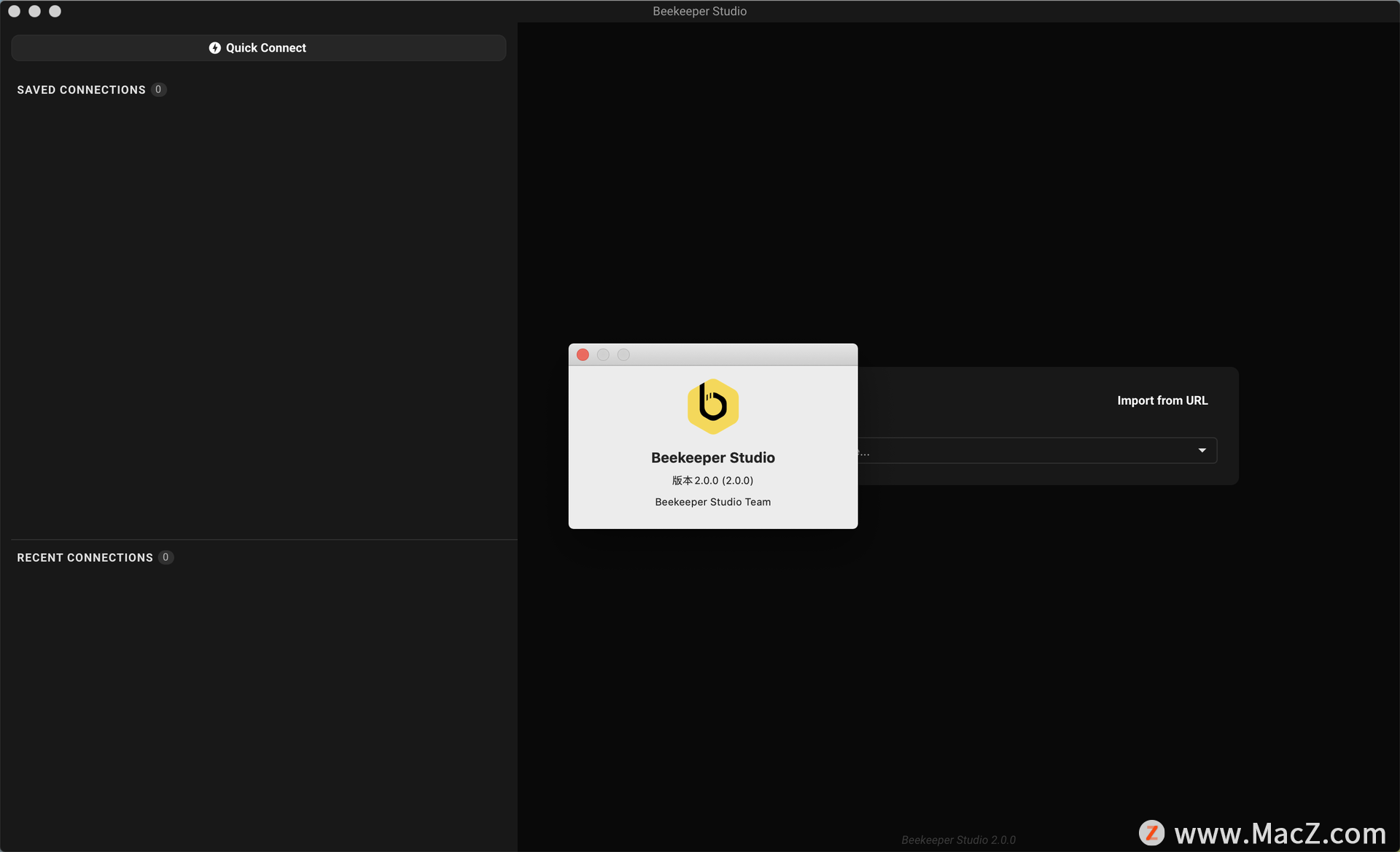Click the red MacZ watermark logo
The width and height of the screenshot is (1400, 852).
click(x=1151, y=832)
